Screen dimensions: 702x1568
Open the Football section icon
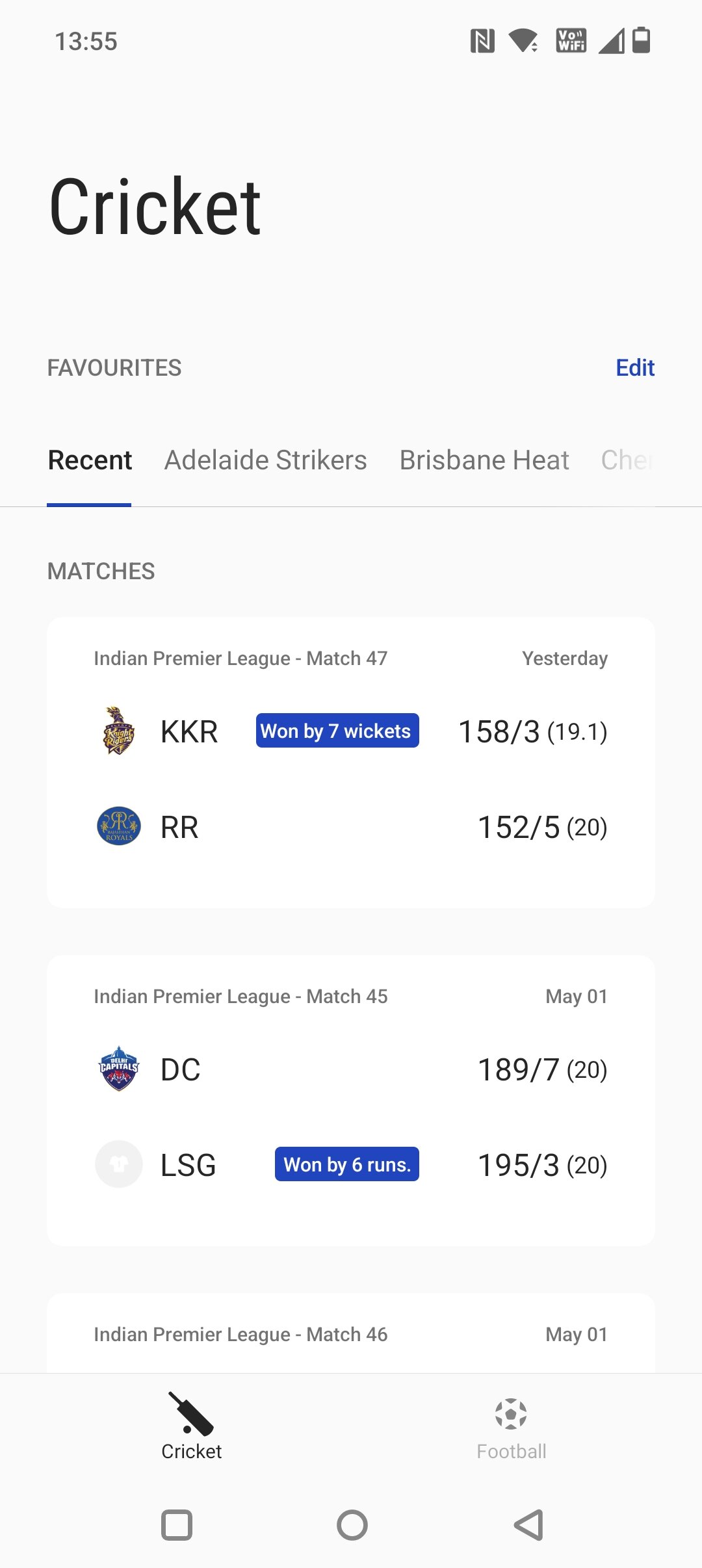point(511,1414)
